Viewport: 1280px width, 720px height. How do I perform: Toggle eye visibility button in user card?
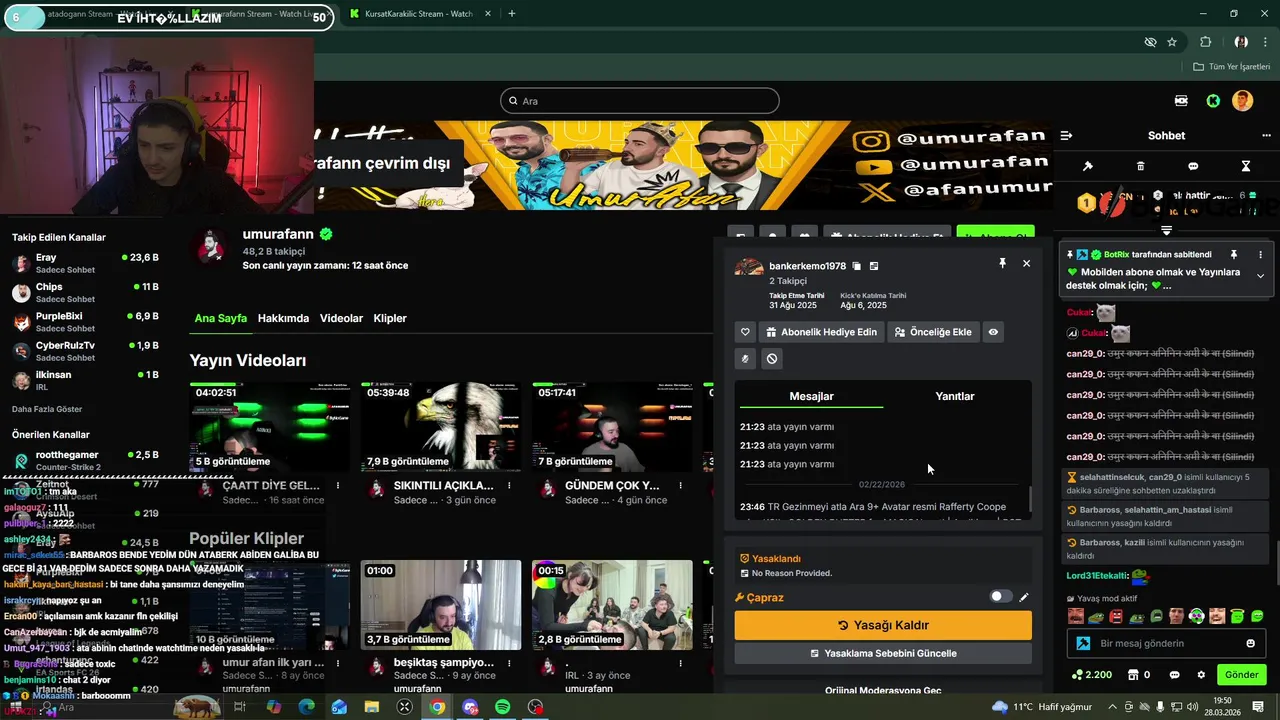[x=993, y=332]
